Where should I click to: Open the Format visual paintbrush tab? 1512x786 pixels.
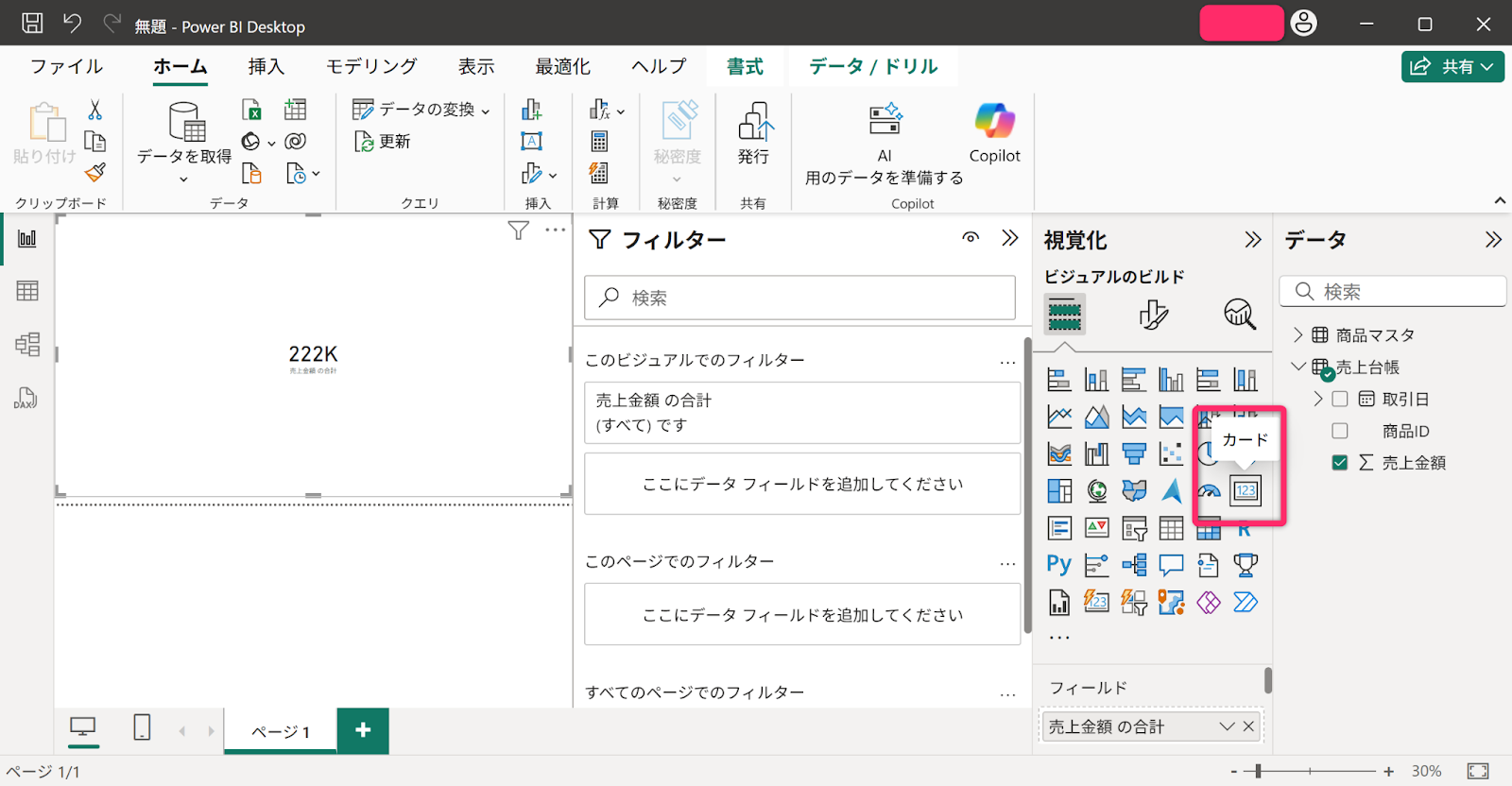1153,314
